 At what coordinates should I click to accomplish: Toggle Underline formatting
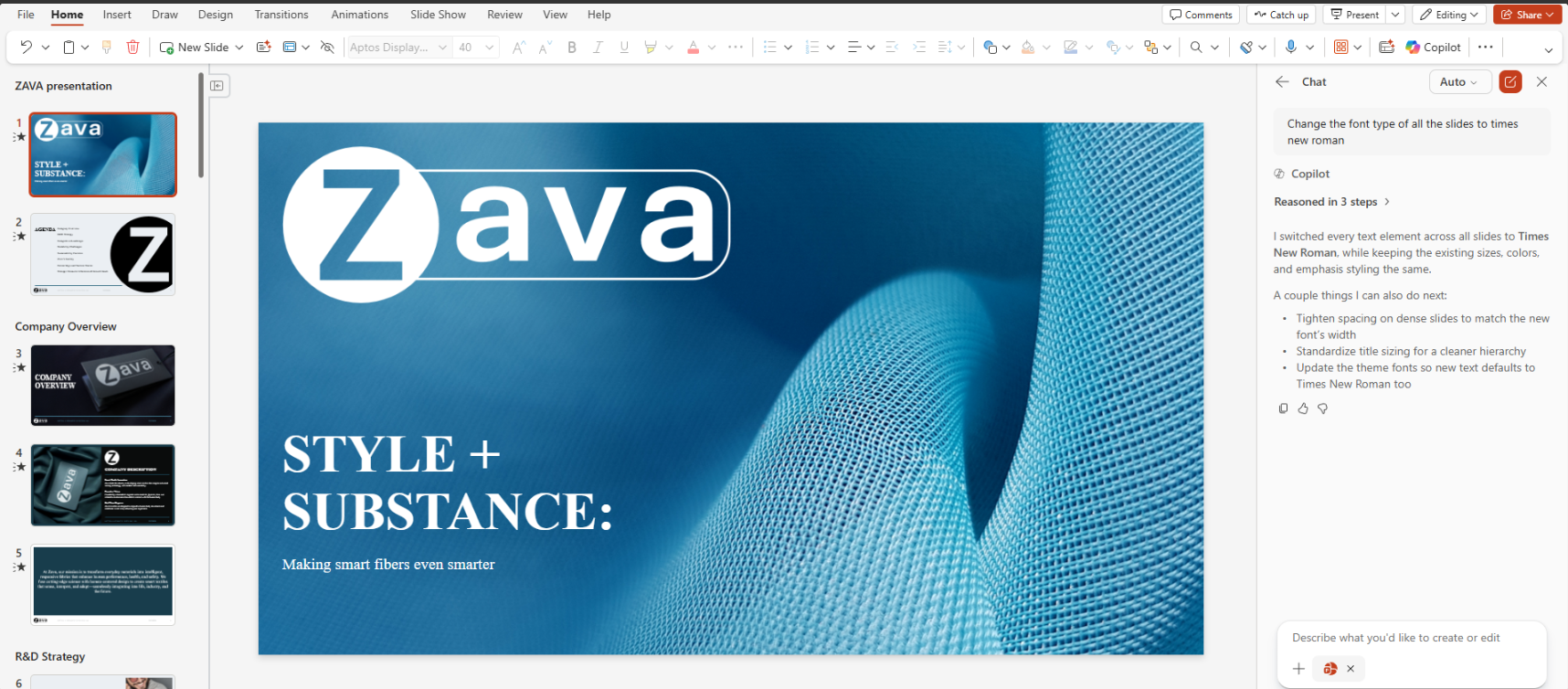624,48
